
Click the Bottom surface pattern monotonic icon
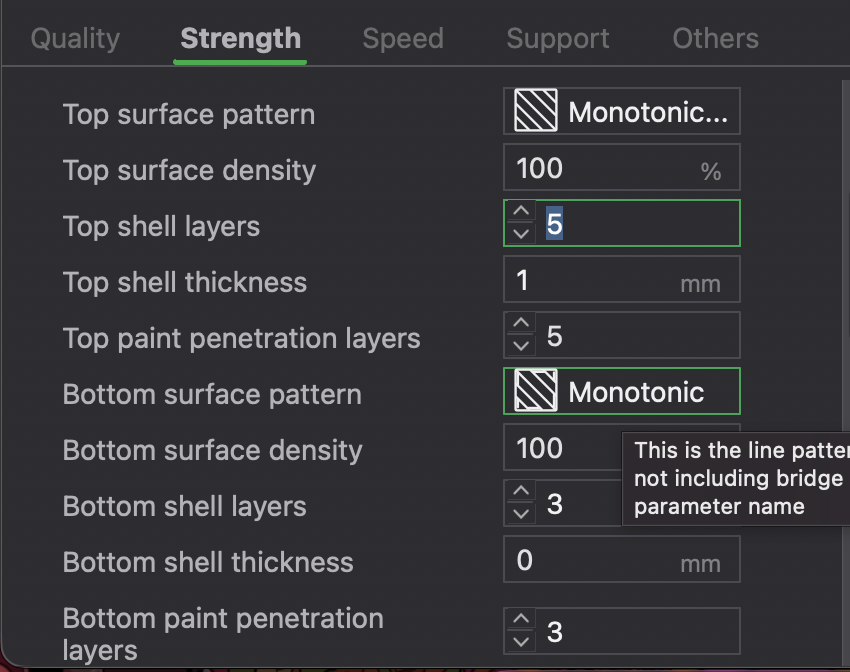point(535,391)
